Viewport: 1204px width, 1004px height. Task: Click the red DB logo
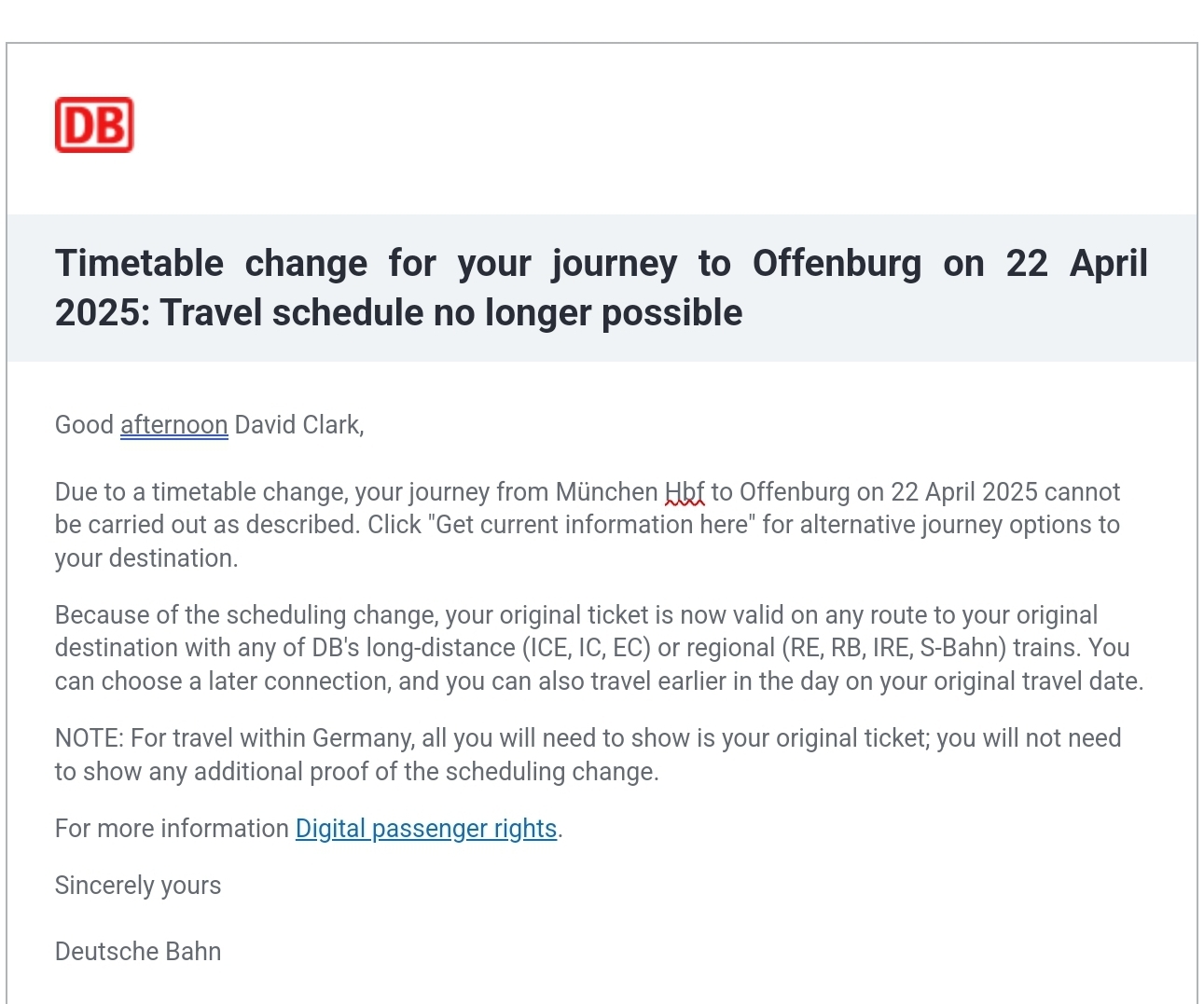(x=94, y=125)
